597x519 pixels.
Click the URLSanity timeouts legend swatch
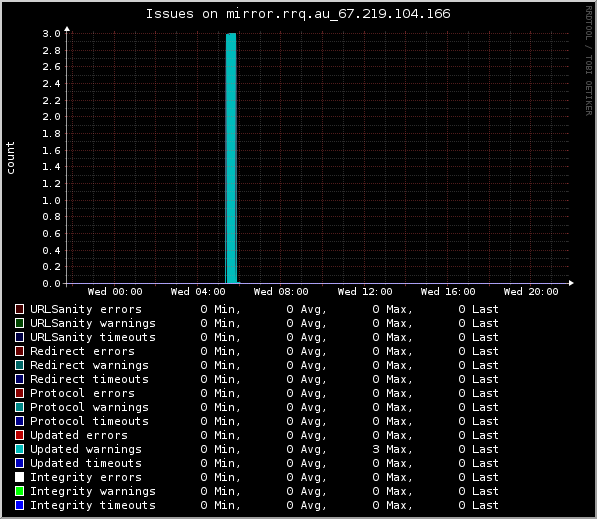tap(19, 337)
